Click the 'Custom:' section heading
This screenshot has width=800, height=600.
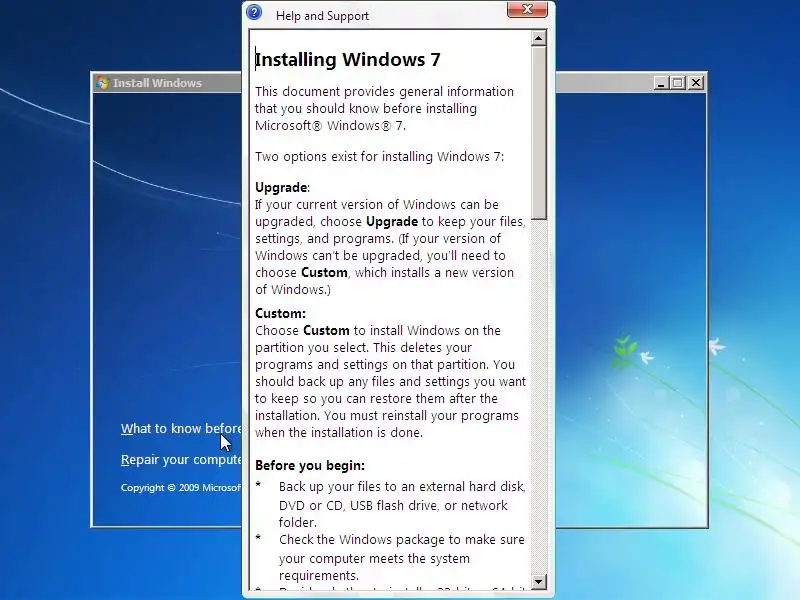point(280,313)
